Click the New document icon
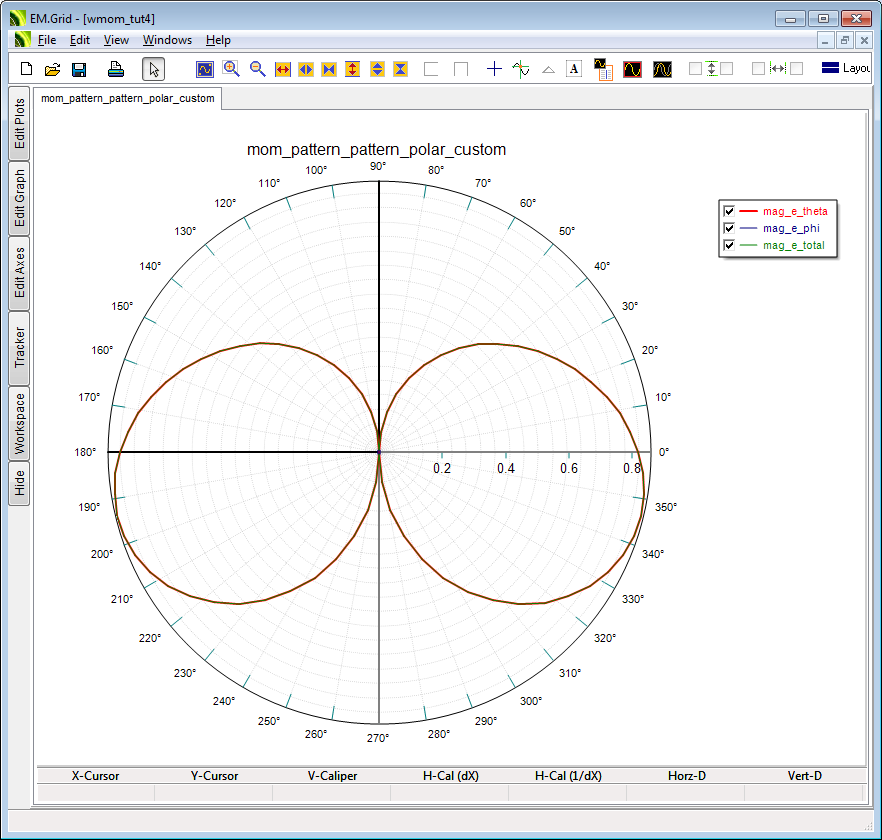The width and height of the screenshot is (882, 840). click(27, 69)
